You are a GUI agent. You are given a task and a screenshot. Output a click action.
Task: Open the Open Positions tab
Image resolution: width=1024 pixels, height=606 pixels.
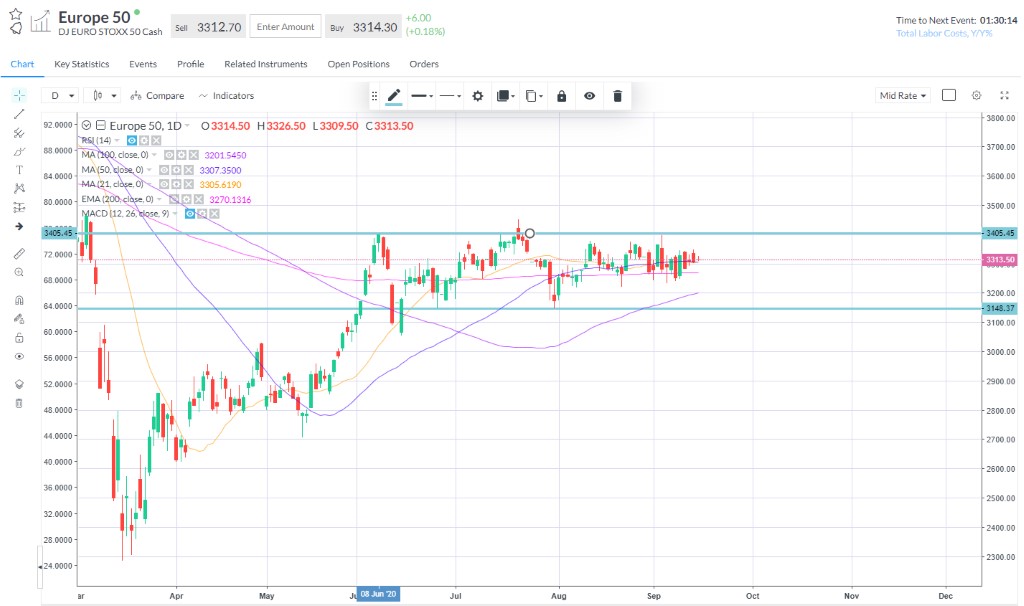pos(358,64)
